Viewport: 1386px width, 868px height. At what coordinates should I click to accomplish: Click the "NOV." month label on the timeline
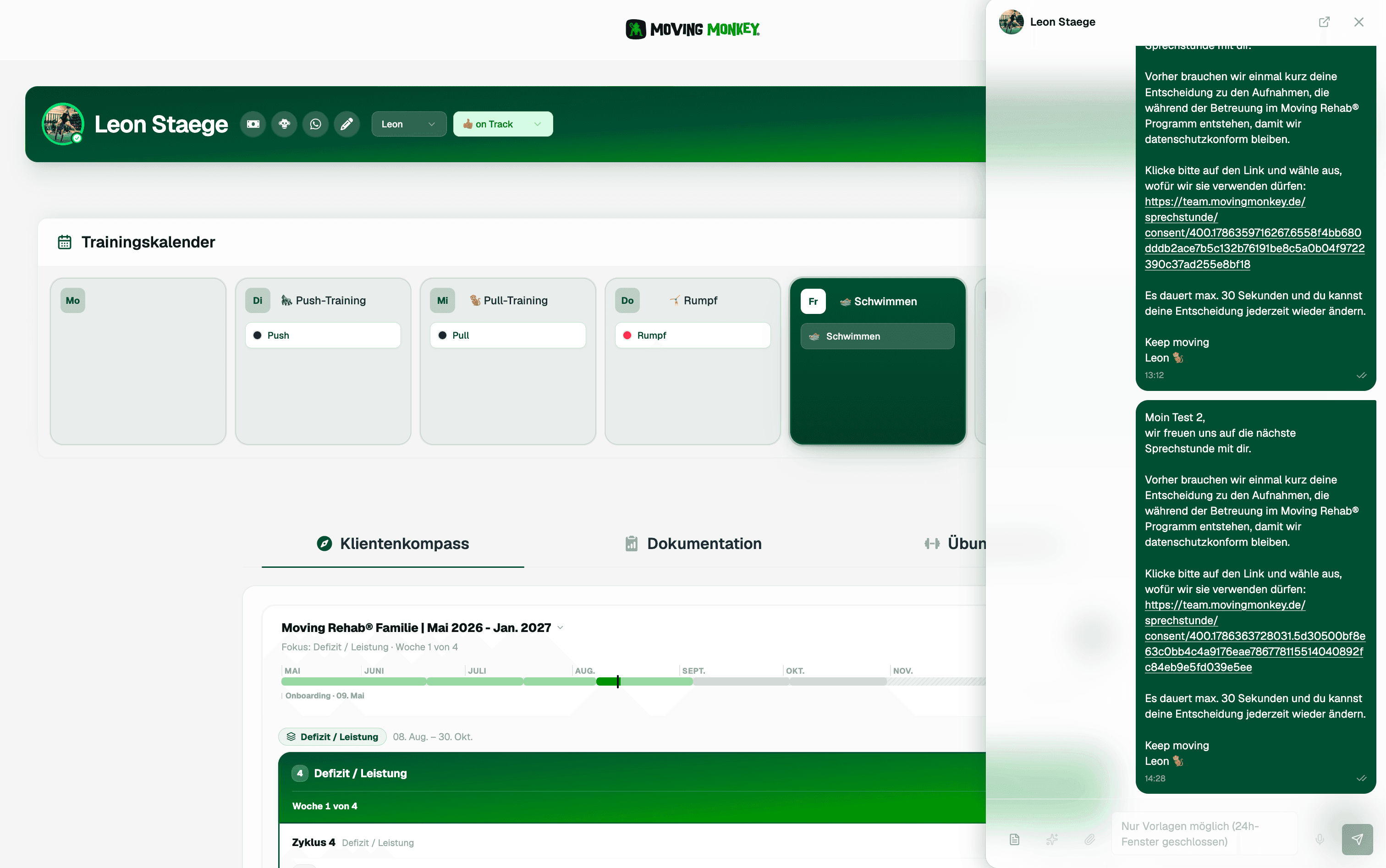point(903,670)
